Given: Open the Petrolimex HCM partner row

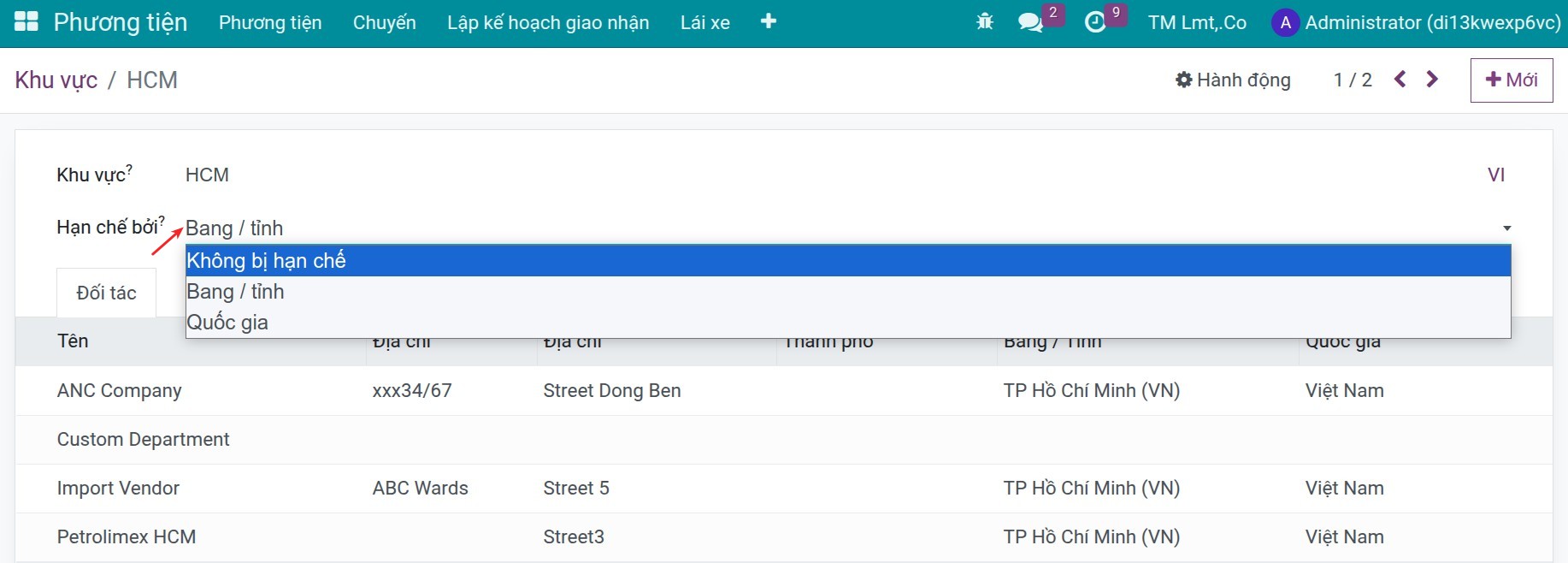Looking at the screenshot, I should coord(784,537).
